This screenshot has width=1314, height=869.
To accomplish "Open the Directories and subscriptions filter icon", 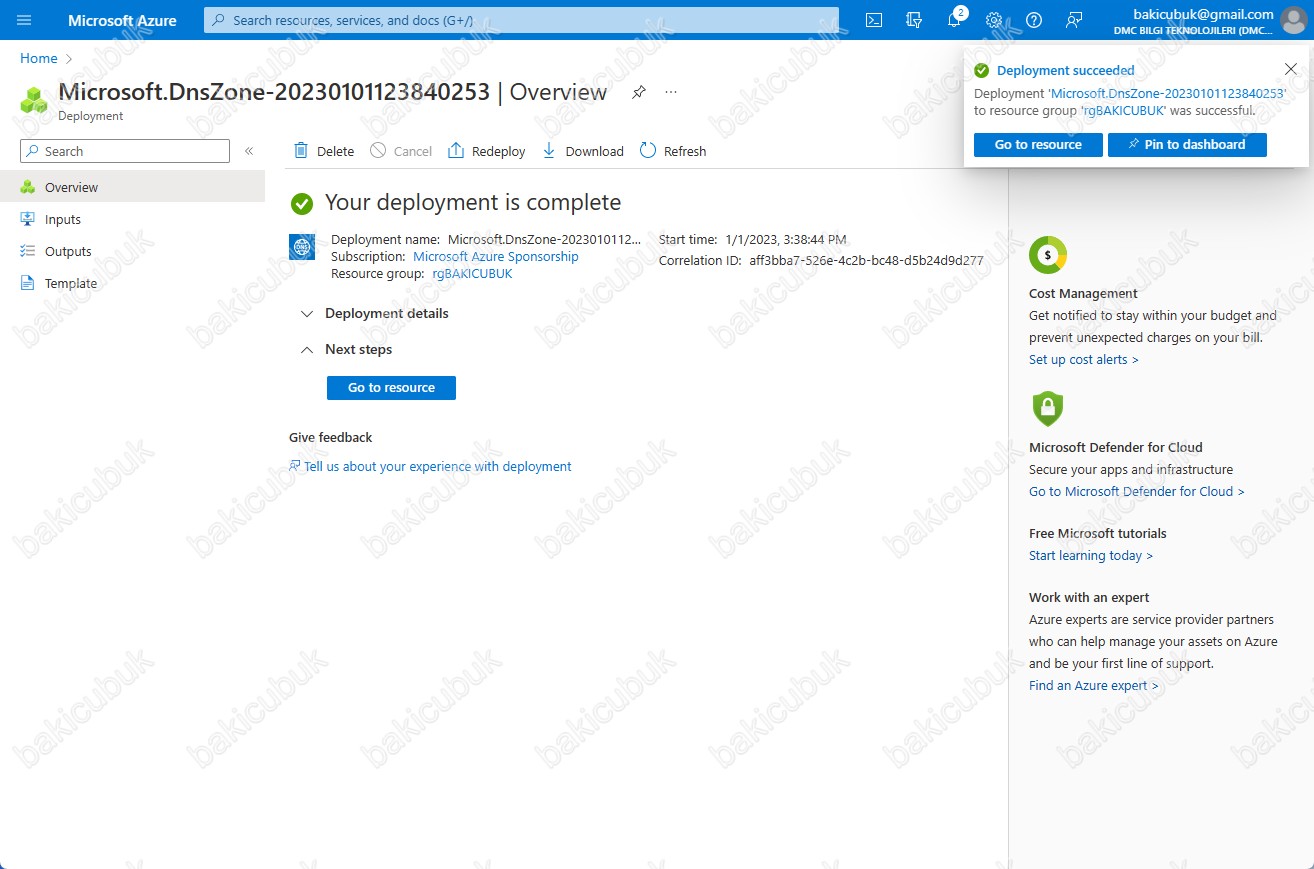I will pos(913,20).
